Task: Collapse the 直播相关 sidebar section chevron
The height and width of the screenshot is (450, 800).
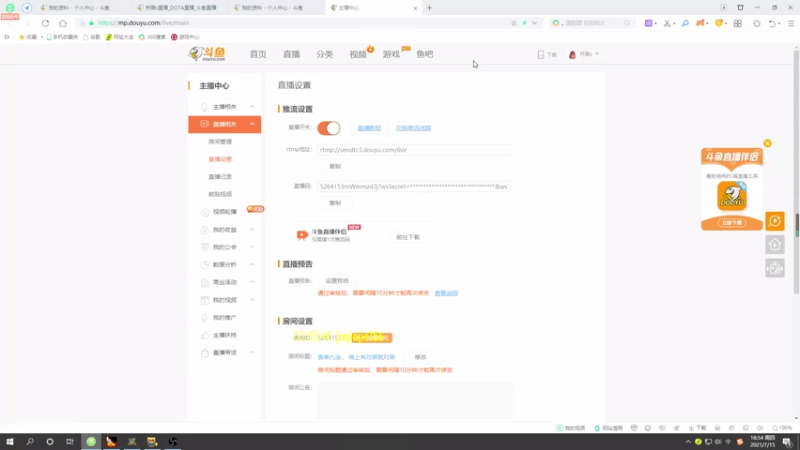Action: click(252, 124)
